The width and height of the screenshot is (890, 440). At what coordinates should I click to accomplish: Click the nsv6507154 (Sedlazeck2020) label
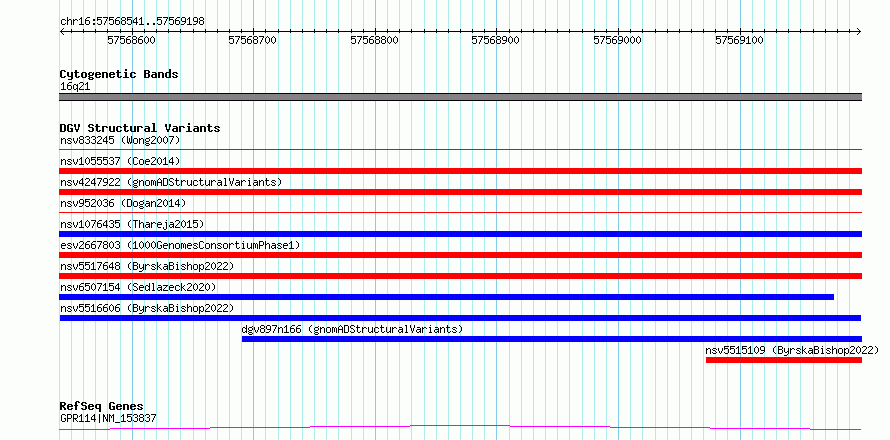tap(138, 287)
